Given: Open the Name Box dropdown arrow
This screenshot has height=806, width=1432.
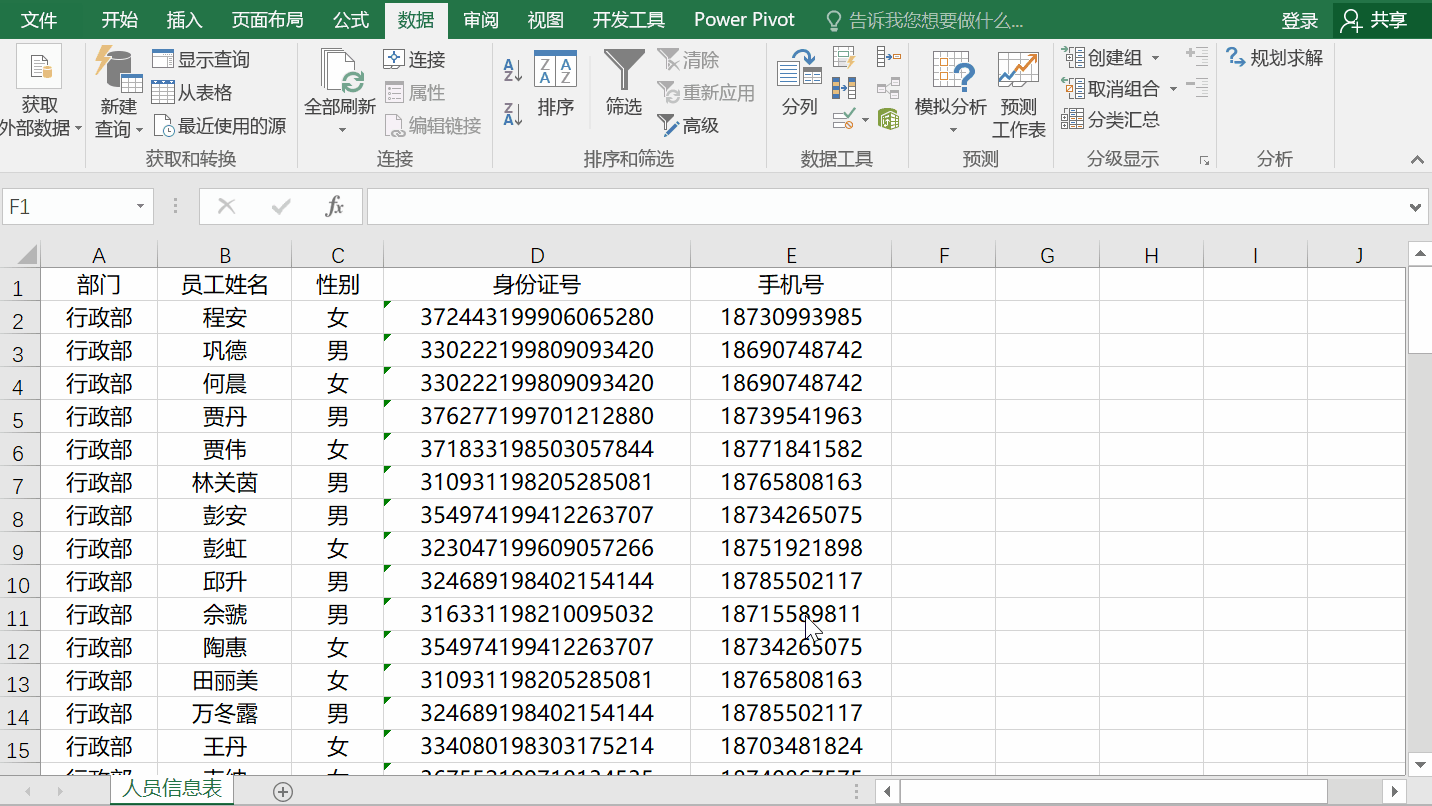Looking at the screenshot, I should tap(140, 207).
